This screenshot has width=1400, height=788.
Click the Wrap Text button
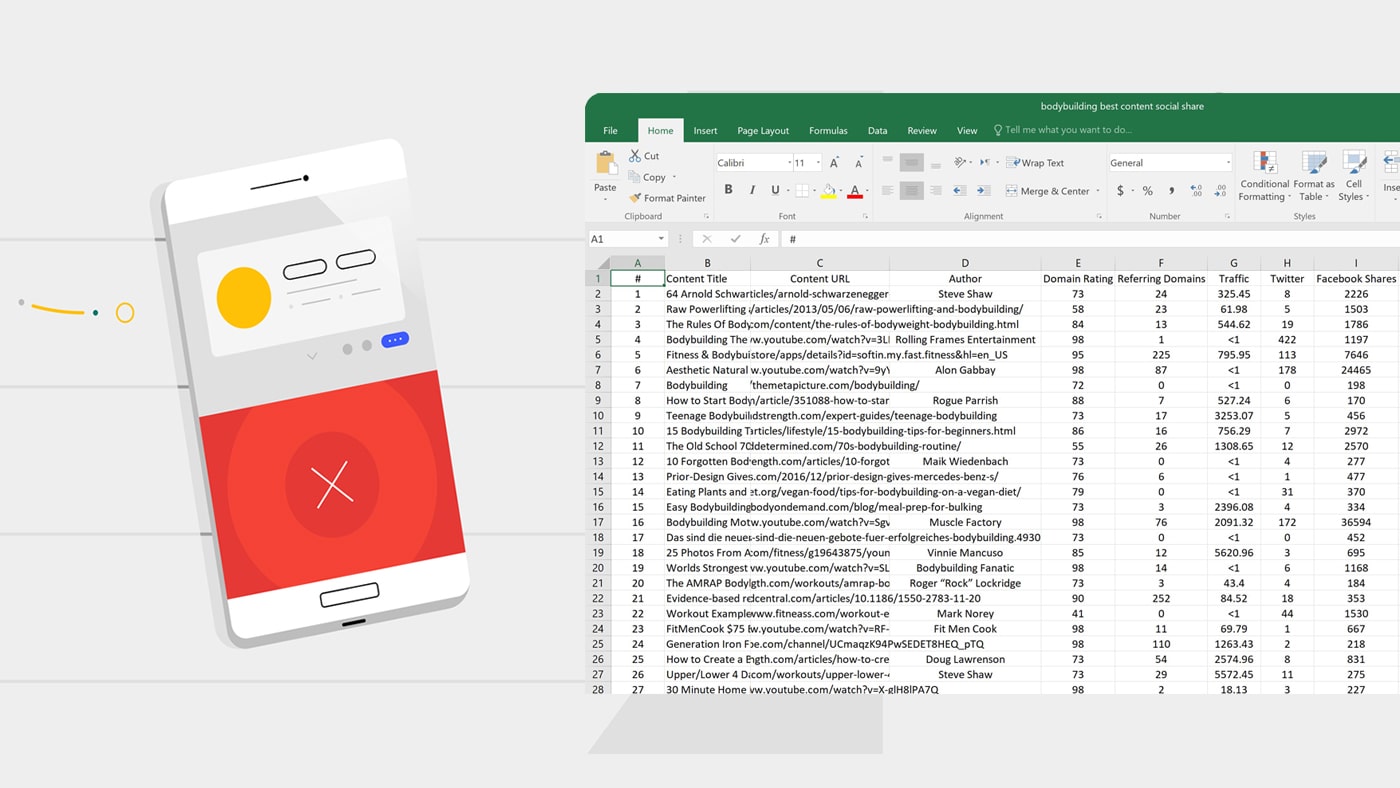[1035, 163]
